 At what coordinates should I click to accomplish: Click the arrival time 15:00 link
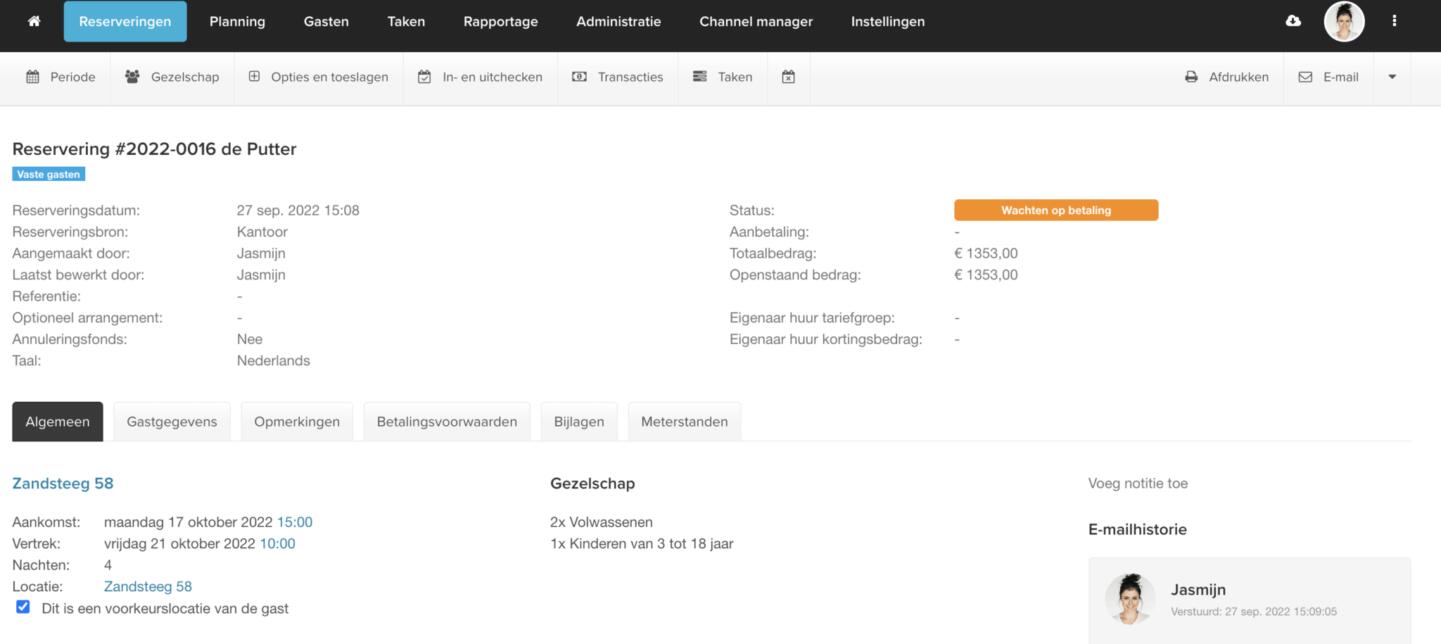[295, 522]
